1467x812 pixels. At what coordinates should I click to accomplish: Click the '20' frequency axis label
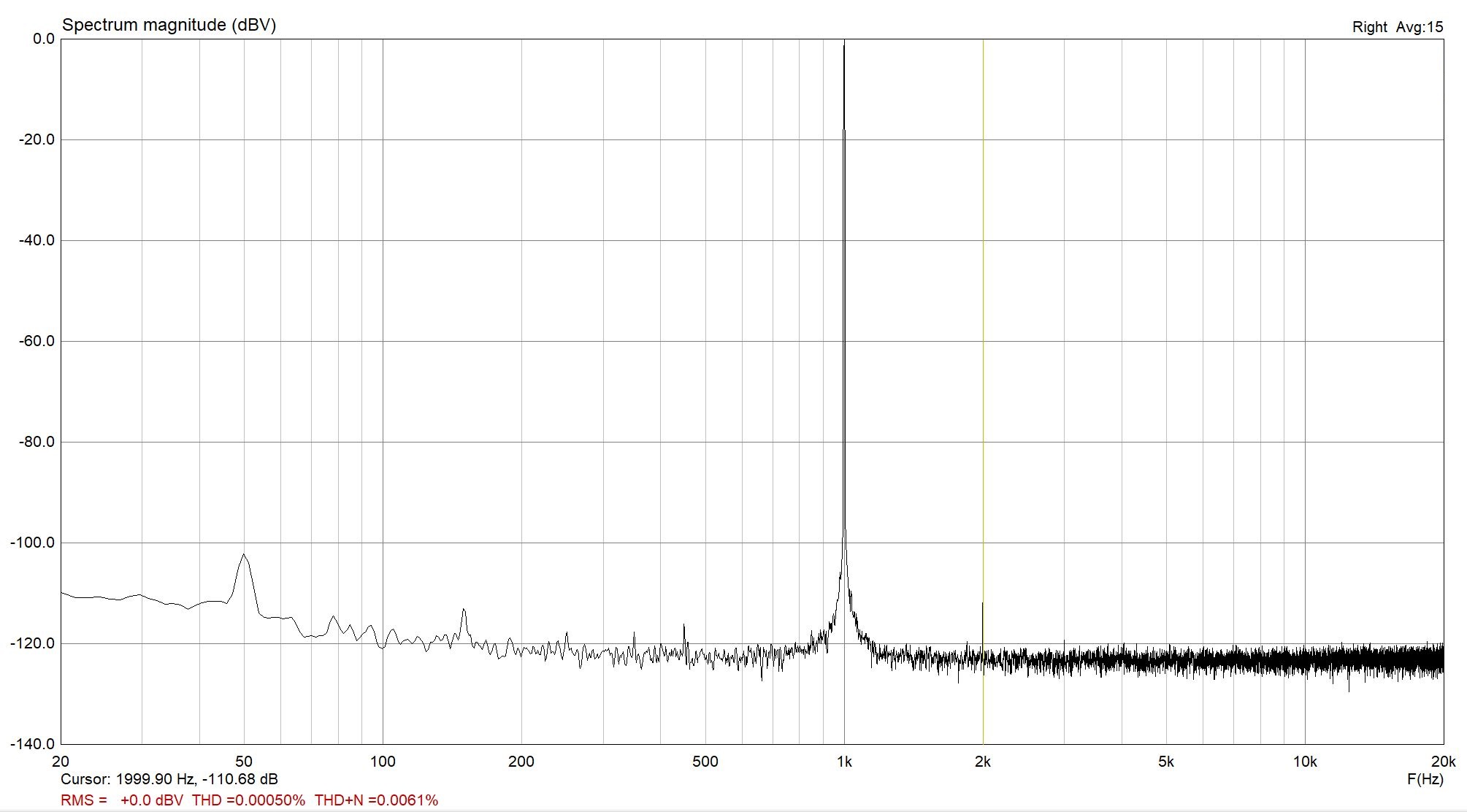(61, 762)
